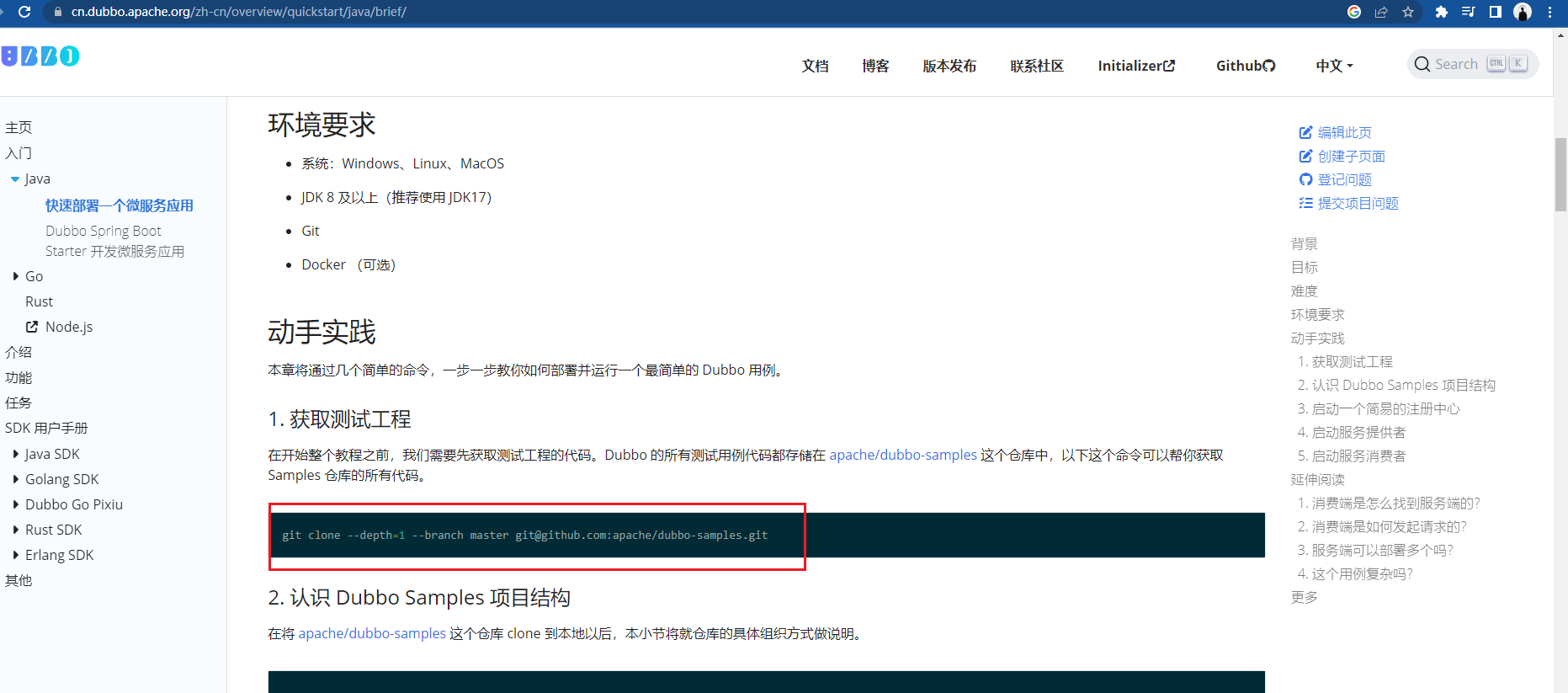This screenshot has width=1568, height=693.
Task: Open the Google icon in the address bar
Action: click(1354, 12)
